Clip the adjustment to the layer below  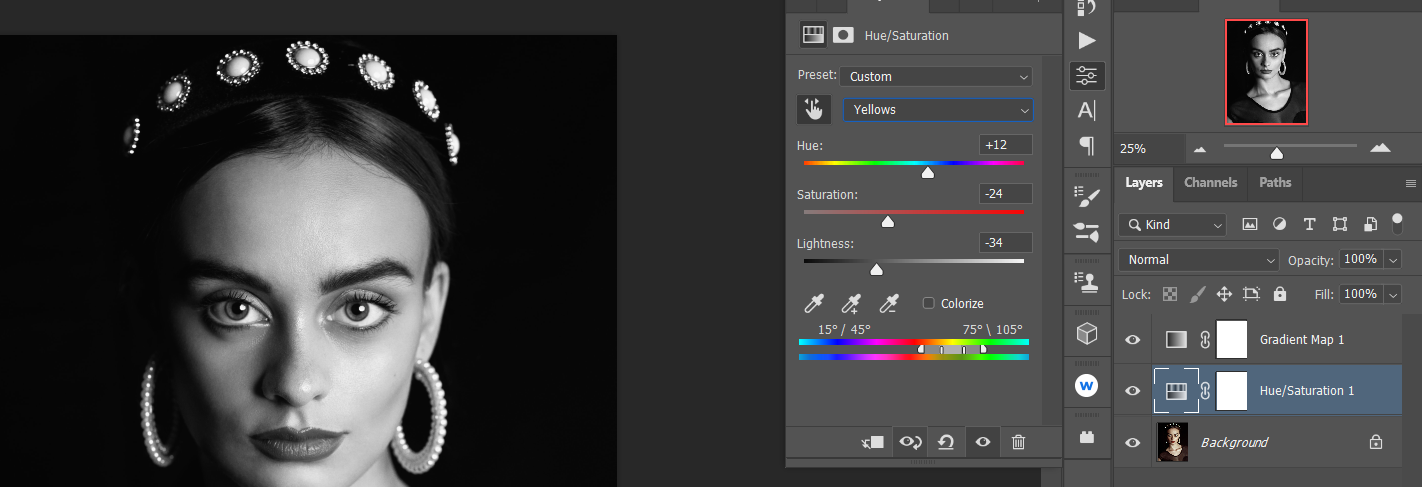[873, 442]
